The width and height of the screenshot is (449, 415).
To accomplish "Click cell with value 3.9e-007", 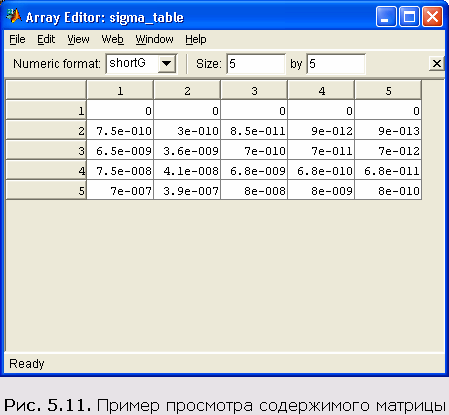I will [187, 190].
